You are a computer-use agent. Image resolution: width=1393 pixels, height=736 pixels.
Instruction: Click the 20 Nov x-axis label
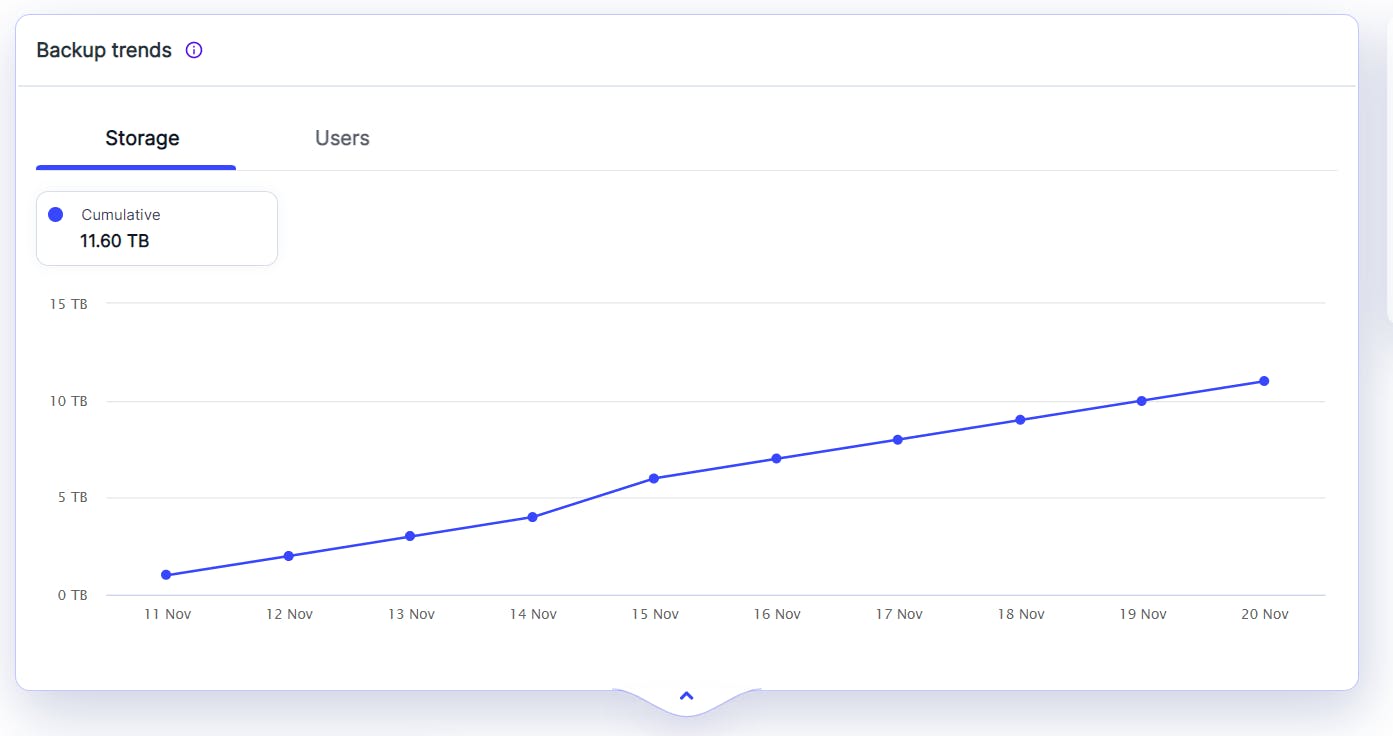point(1265,614)
